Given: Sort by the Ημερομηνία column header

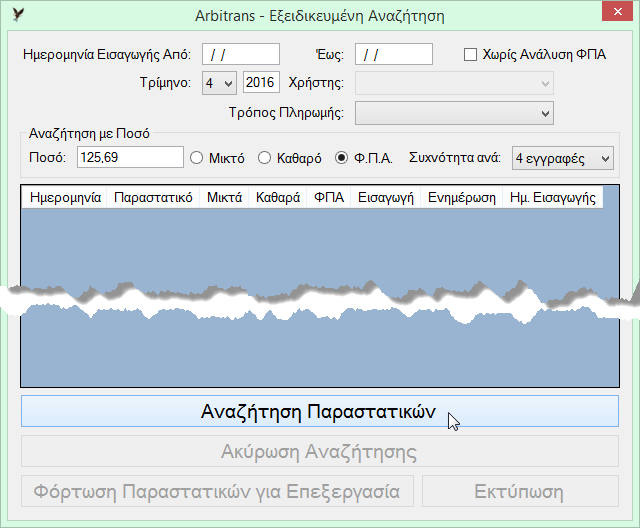Looking at the screenshot, I should tap(65, 197).
